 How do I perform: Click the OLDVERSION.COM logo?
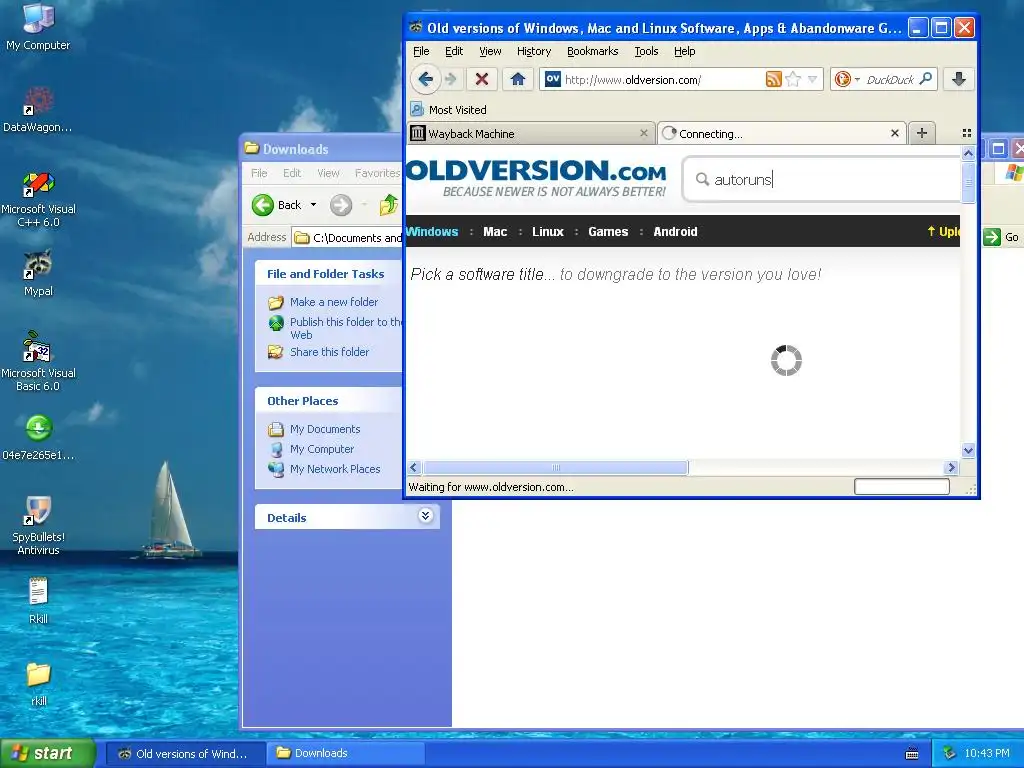tap(536, 178)
